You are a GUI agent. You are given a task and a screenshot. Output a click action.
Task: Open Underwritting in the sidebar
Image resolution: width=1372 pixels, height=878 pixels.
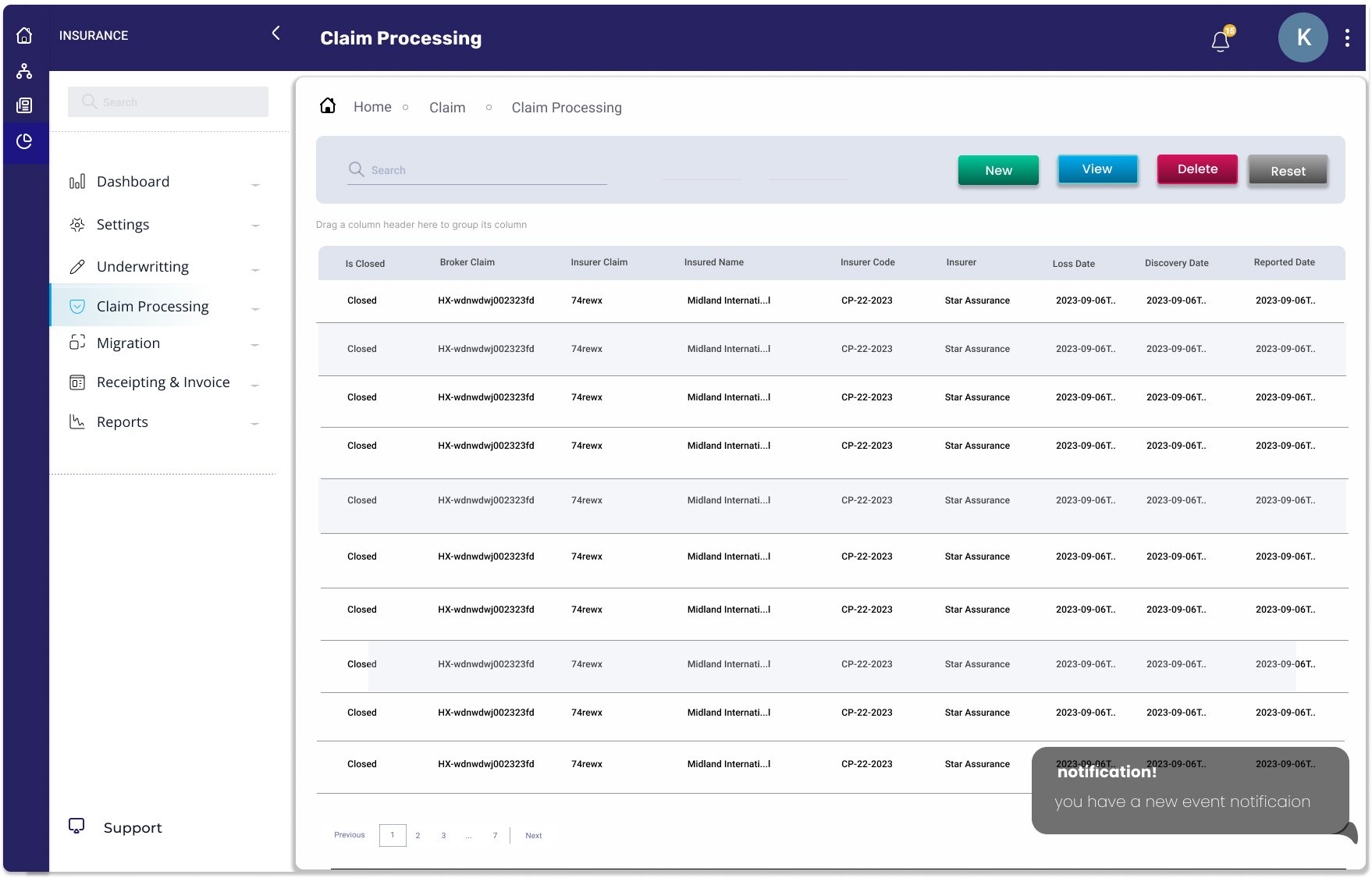pos(143,267)
